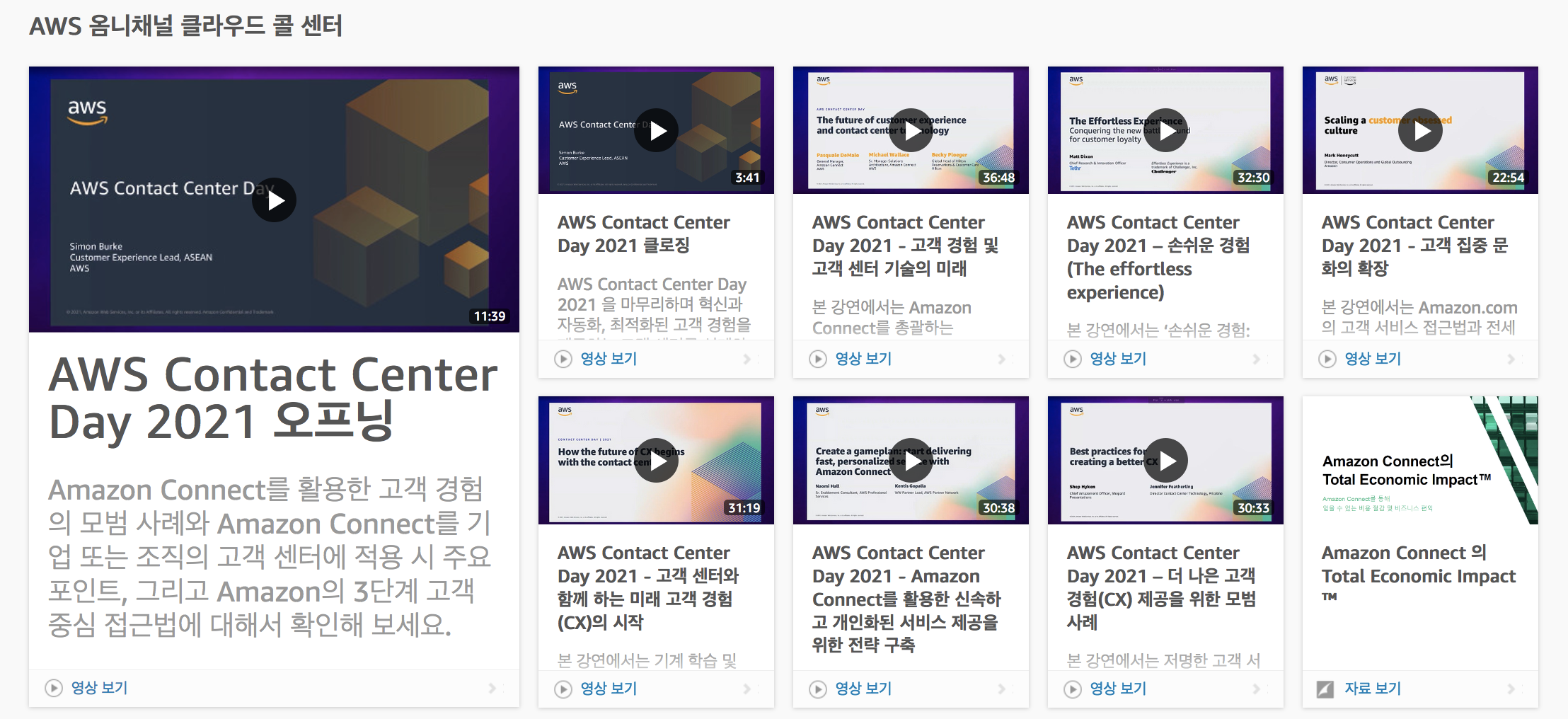Click the footer chevron on the 고객 집중 문화의 확장 card
The height and width of the screenshot is (719, 1568).
(1511, 359)
